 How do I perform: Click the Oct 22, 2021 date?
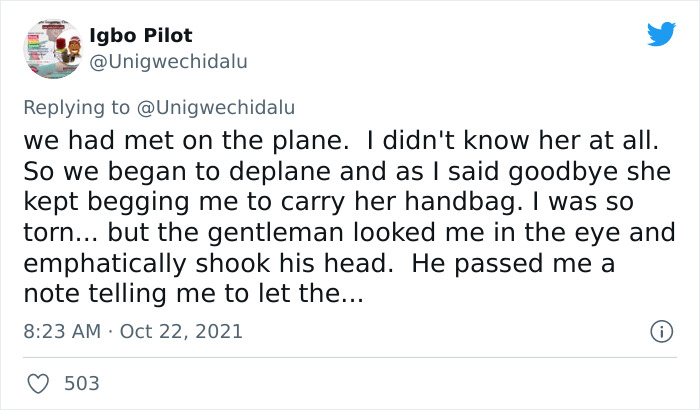tap(180, 331)
